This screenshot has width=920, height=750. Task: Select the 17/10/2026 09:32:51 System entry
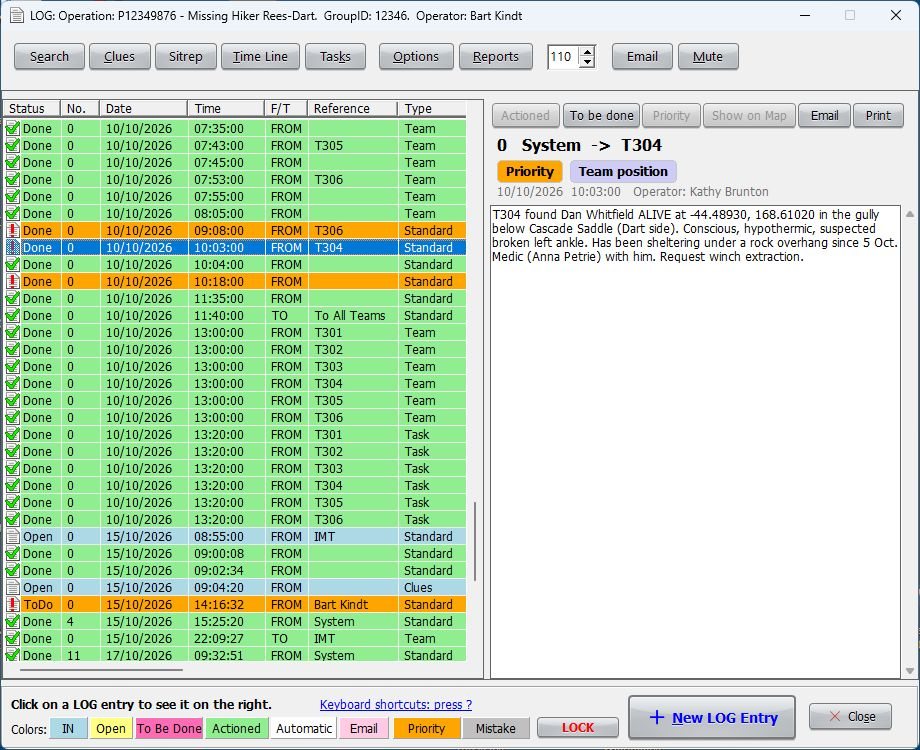tap(235, 656)
